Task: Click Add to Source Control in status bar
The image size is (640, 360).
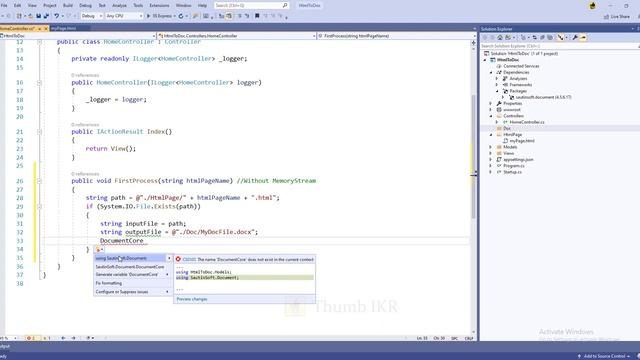Action: click(x=604, y=356)
